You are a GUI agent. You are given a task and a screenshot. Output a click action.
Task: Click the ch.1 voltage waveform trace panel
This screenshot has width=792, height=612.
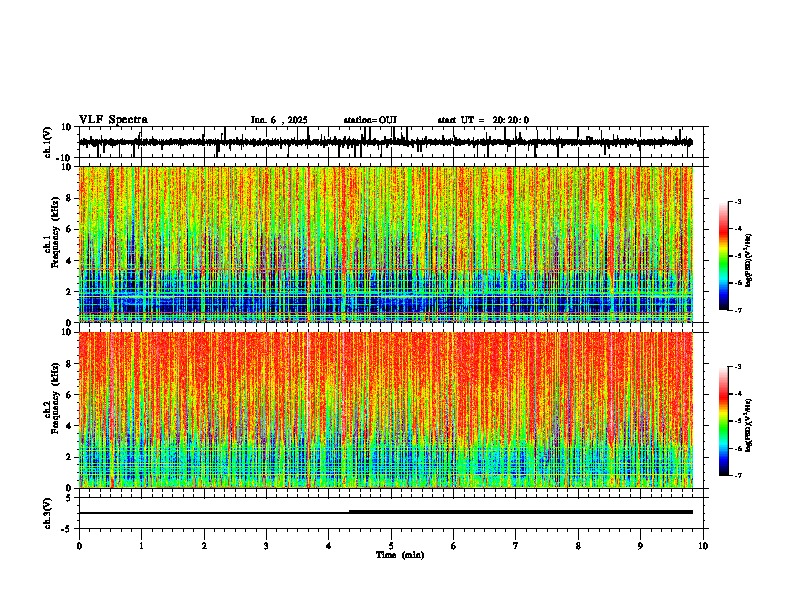pos(393,142)
